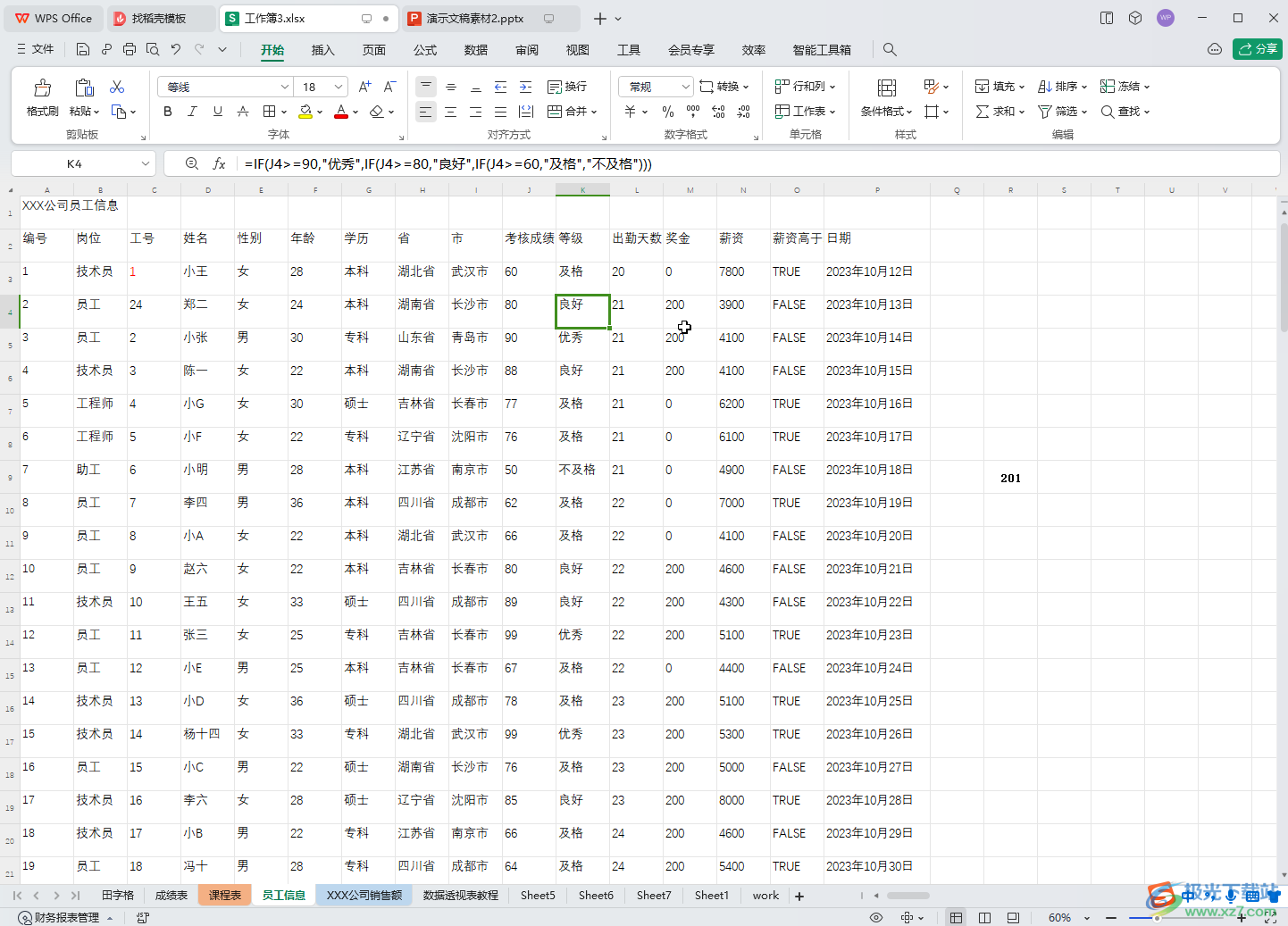1288x926 pixels.
Task: Click the fill color yellow swatch
Action: [x=305, y=112]
